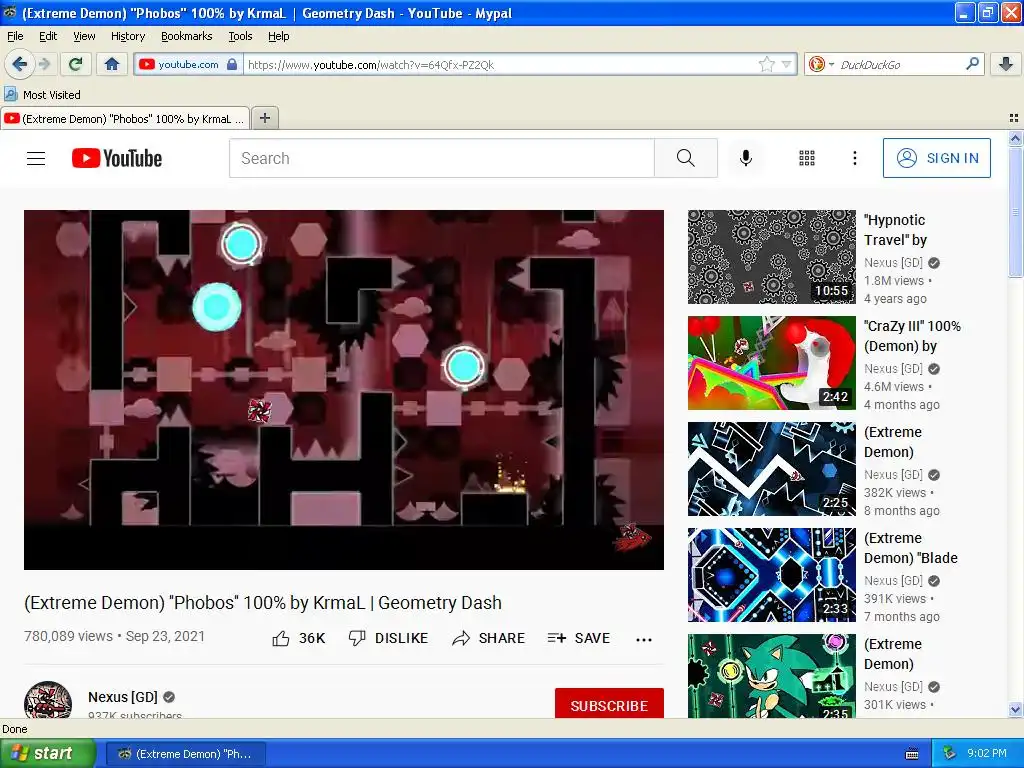Open the Help menu

click(278, 36)
